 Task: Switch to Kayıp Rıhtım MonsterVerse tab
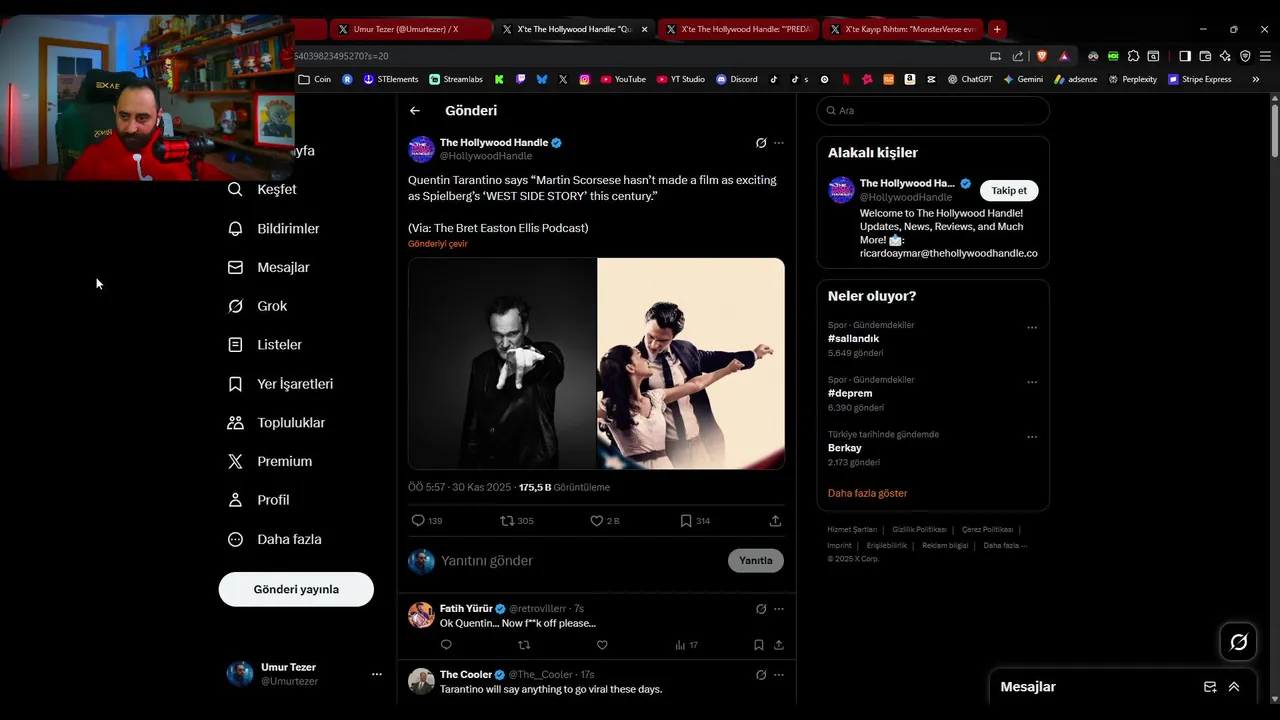903,29
